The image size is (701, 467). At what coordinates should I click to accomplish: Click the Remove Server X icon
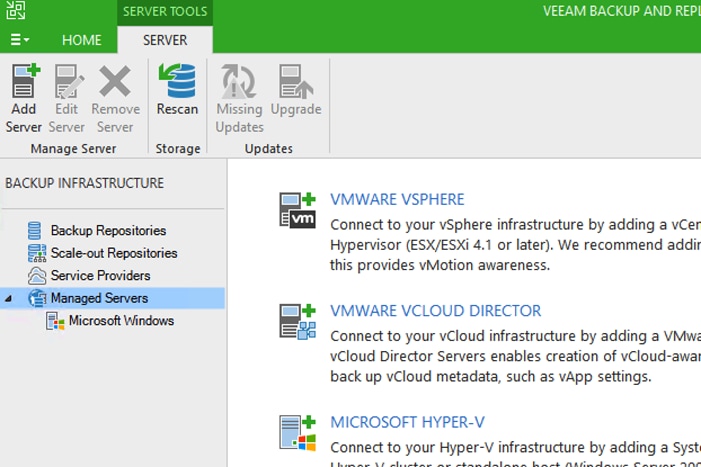pyautogui.click(x=115, y=81)
